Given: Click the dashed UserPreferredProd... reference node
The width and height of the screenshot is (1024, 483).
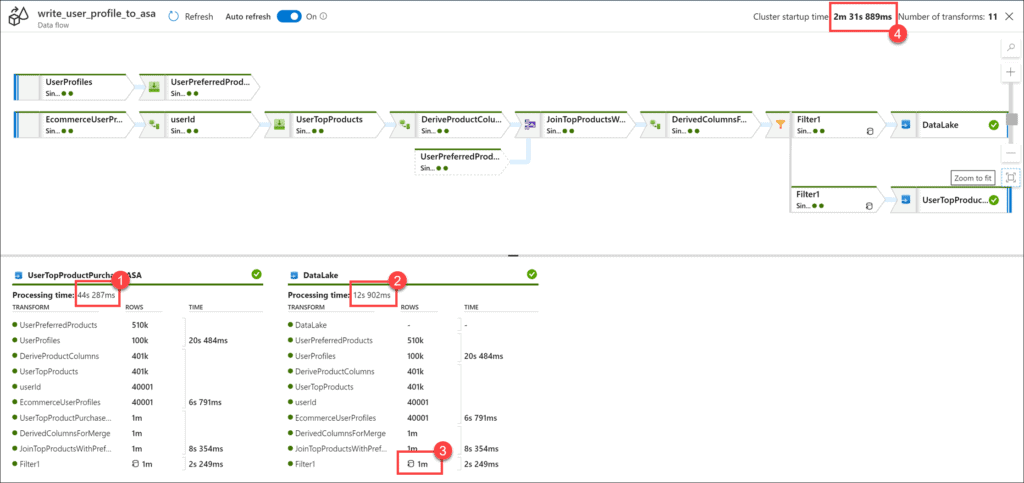Looking at the screenshot, I should tap(458, 162).
